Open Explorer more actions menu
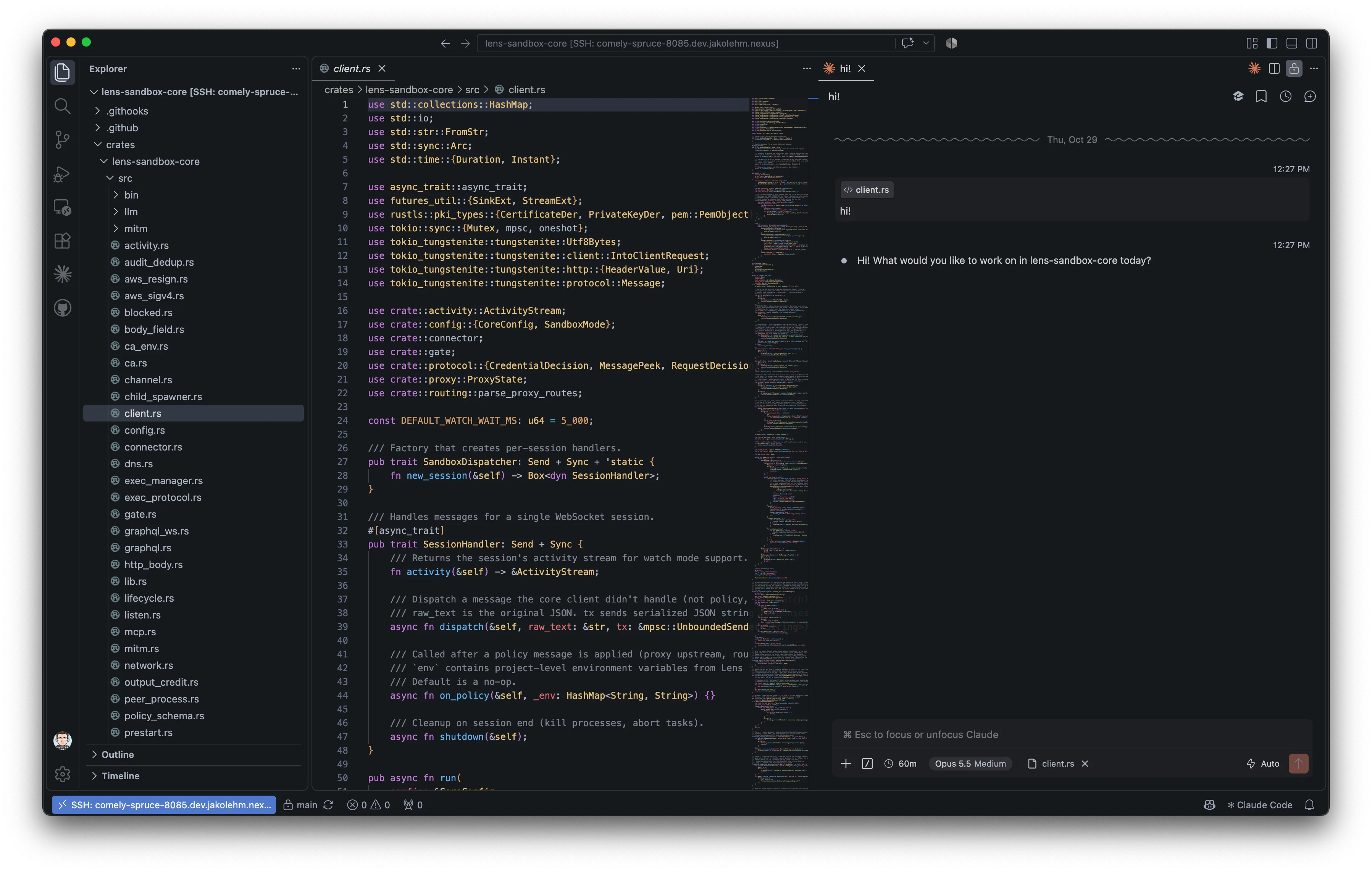The height and width of the screenshot is (872, 1372). tap(296, 68)
